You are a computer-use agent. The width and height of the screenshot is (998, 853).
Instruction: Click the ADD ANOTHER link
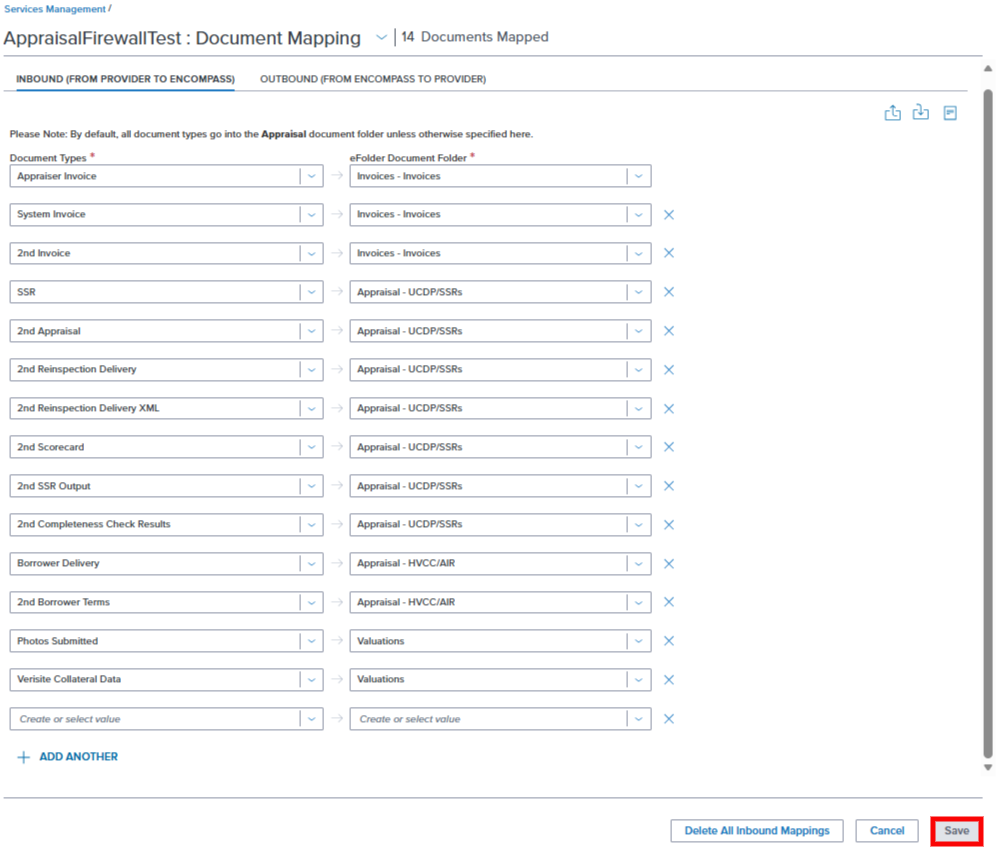coord(78,757)
